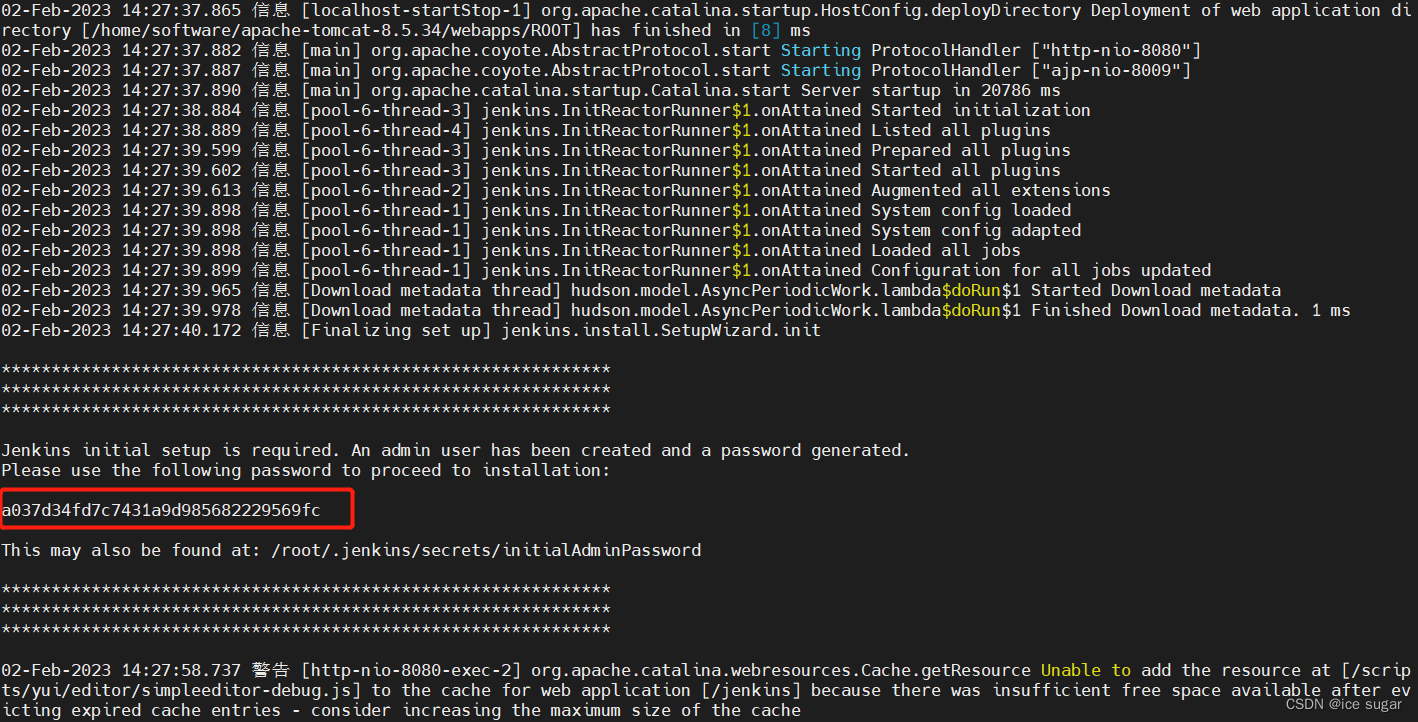Click the "Started all plugins" log message

[966, 170]
